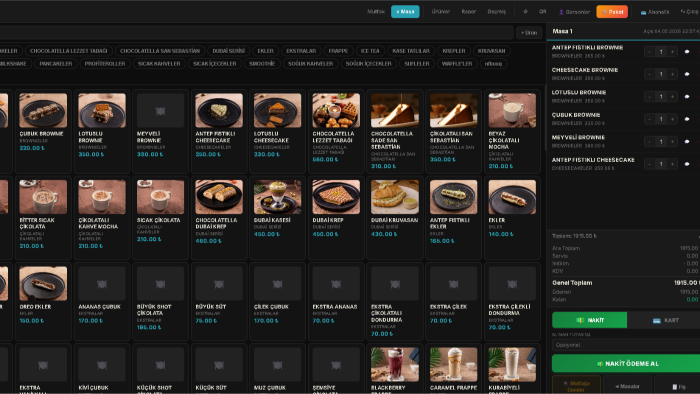Filter by KRUVASAN category
Screen dimensions: 700x394
[491, 51]
